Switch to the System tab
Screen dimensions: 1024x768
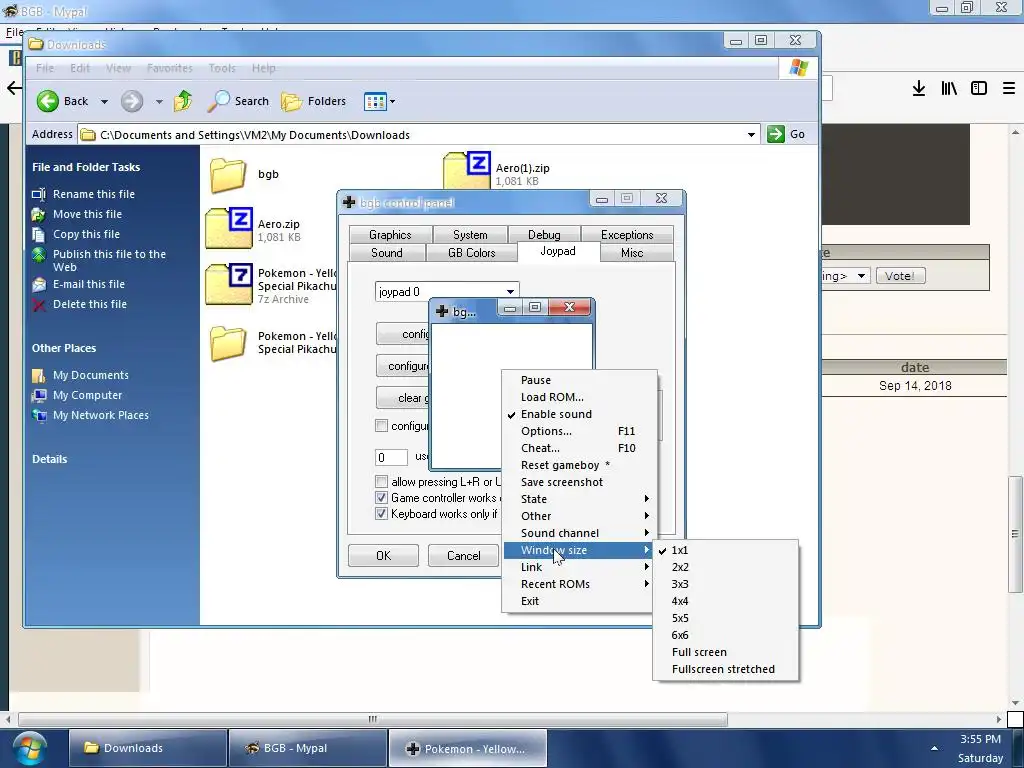[x=470, y=234]
